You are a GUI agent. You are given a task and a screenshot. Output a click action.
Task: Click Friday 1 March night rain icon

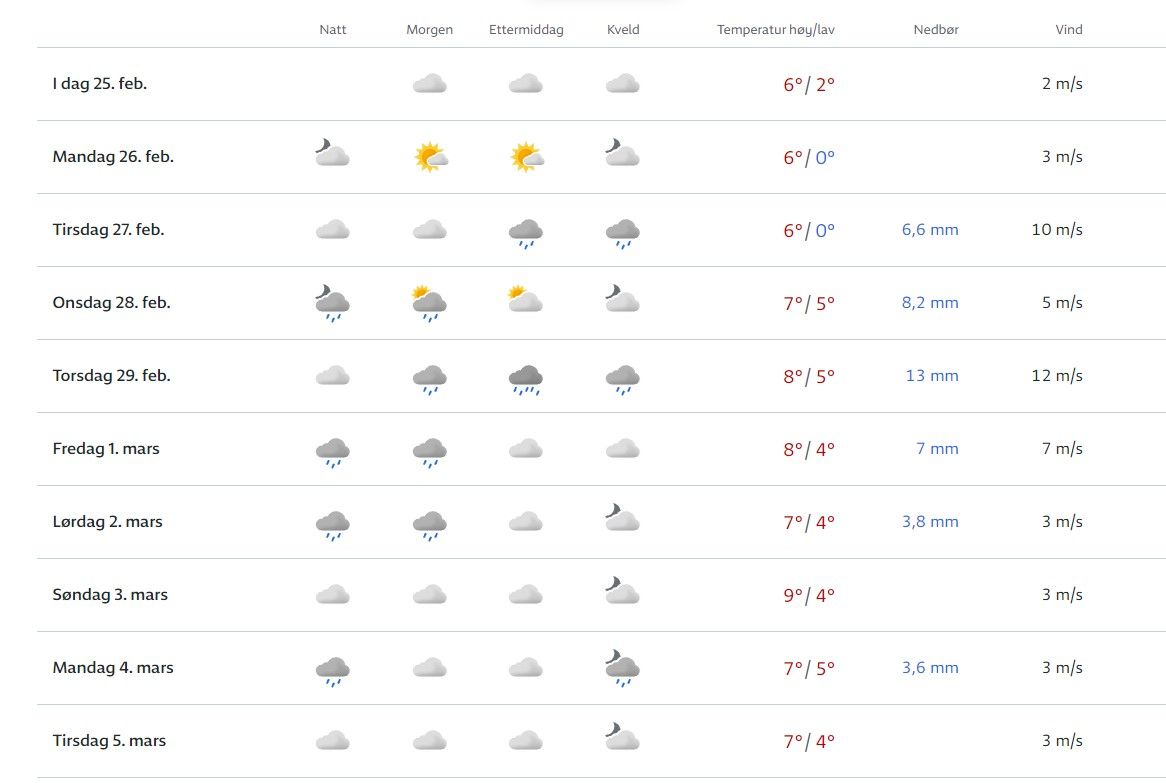click(332, 451)
